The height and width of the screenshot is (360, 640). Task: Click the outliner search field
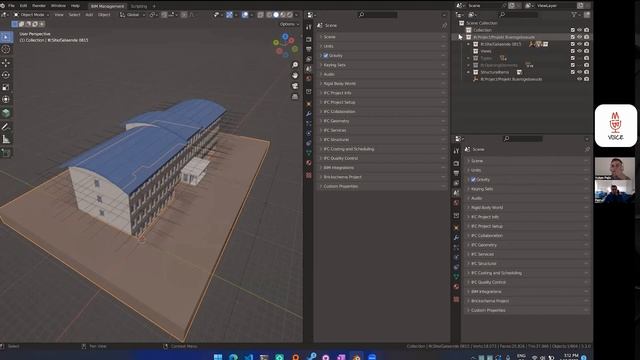coord(519,15)
